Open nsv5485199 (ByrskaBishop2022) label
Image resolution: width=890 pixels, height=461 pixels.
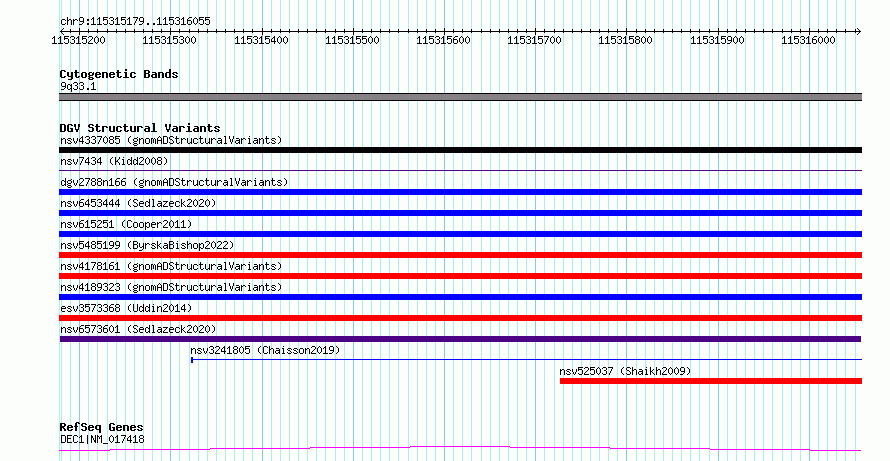[x=147, y=245]
